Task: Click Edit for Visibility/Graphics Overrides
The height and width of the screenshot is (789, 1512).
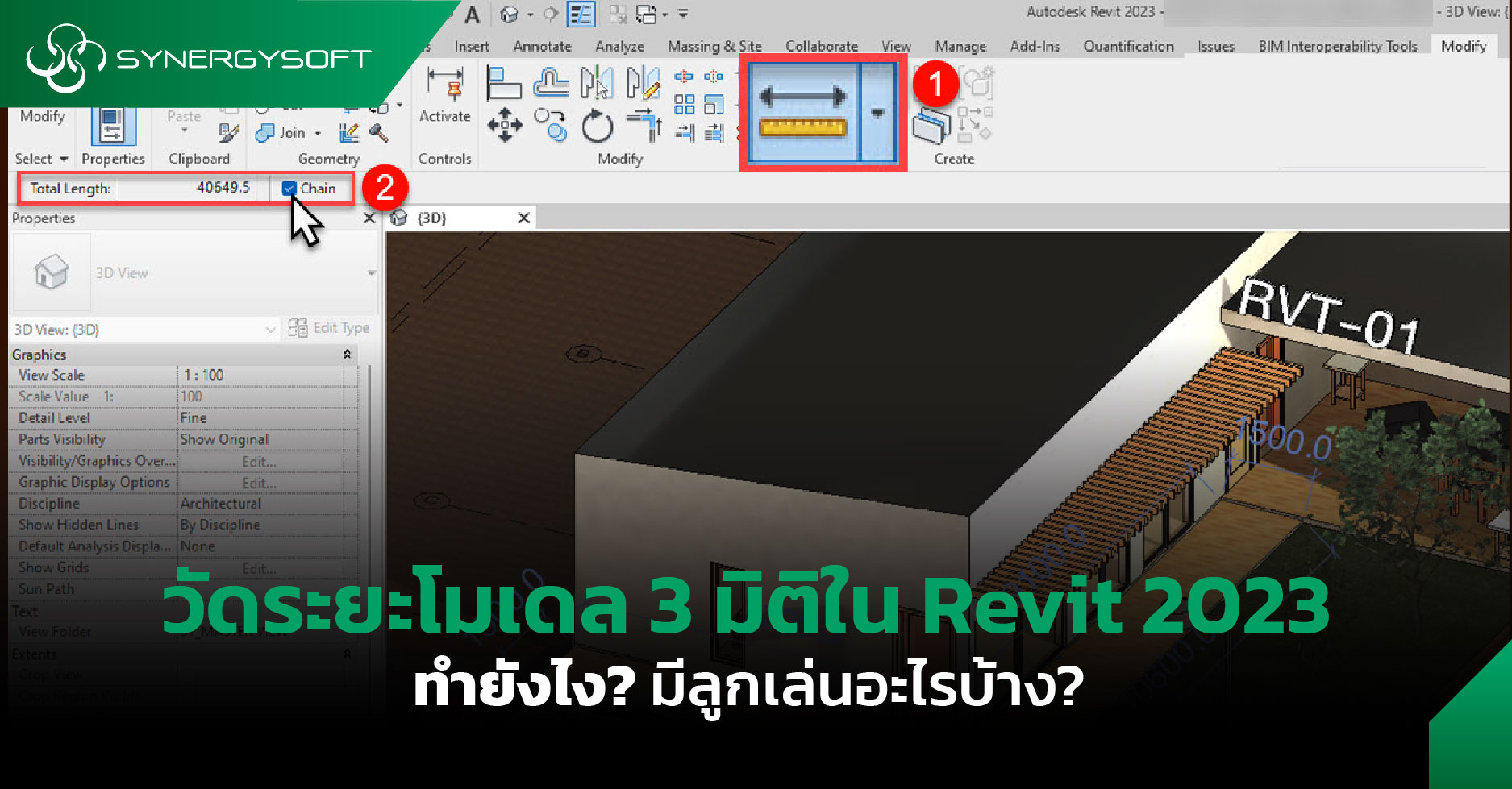Action: [x=260, y=461]
